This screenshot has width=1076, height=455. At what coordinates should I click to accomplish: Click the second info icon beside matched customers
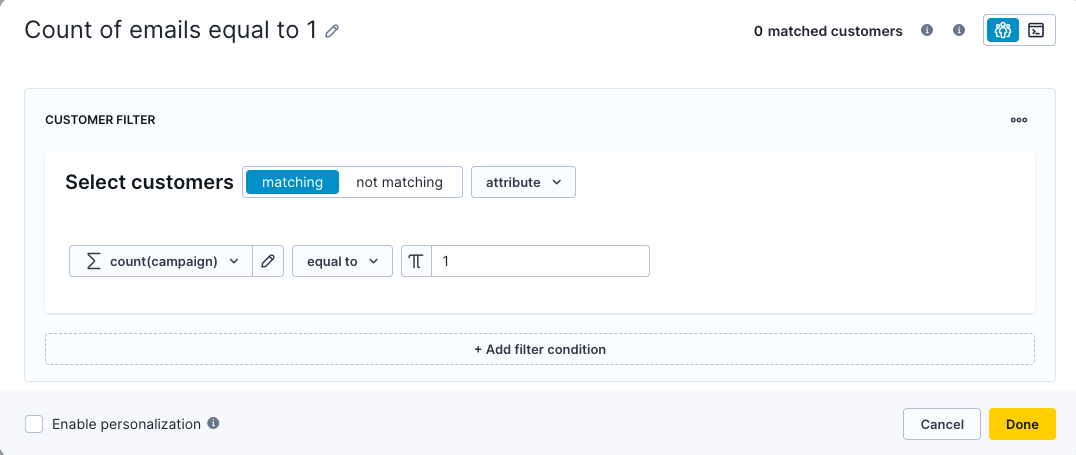tap(959, 30)
